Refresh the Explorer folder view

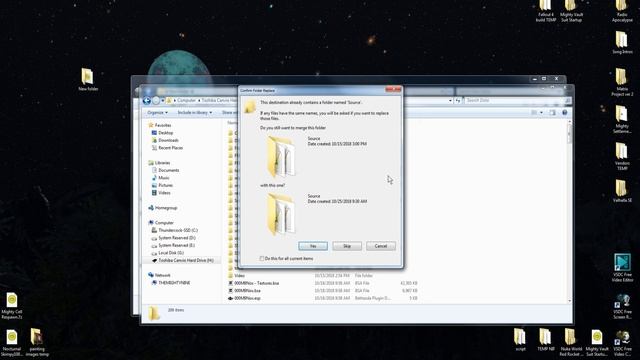[458, 100]
